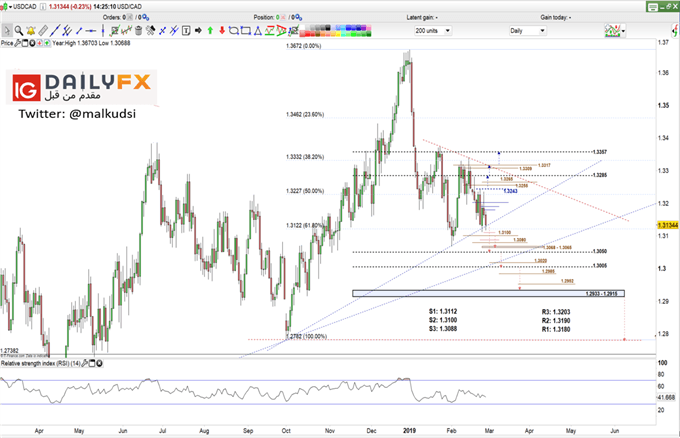Click the info icon next to USDCAD
This screenshot has height=438, width=680.
click(42, 7)
